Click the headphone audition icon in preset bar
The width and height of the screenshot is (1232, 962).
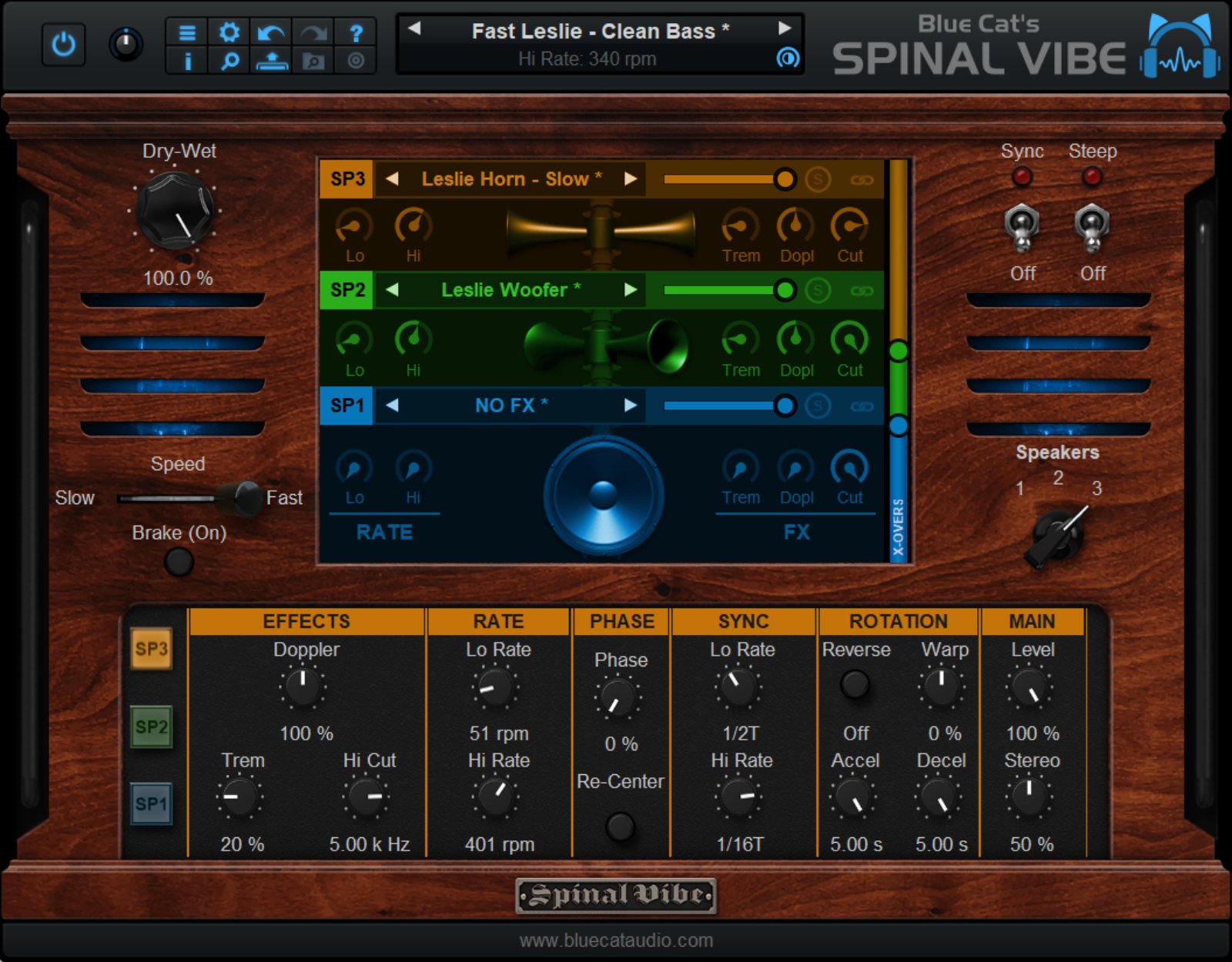point(786,58)
